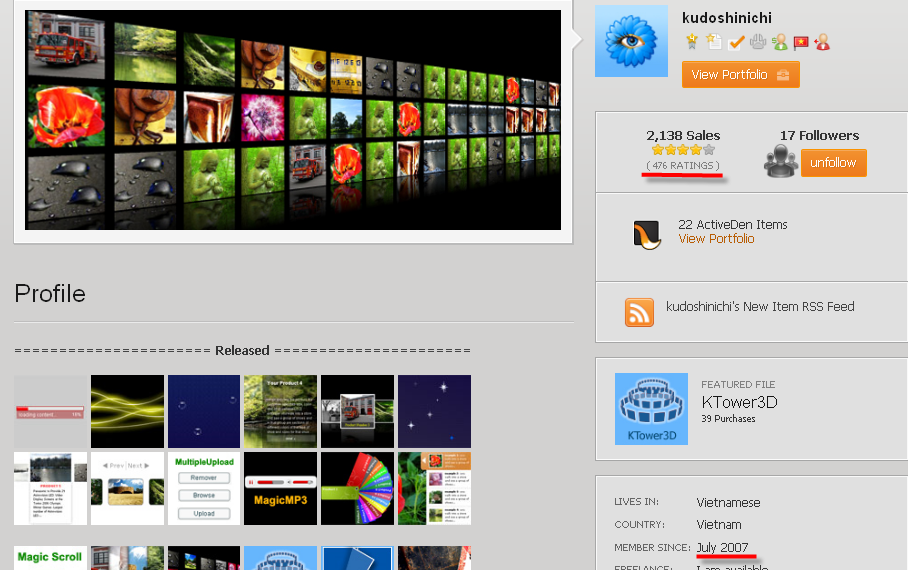Screen dimensions: 908x570
Task: Click the grey followers silhouette icon
Action: click(781, 160)
